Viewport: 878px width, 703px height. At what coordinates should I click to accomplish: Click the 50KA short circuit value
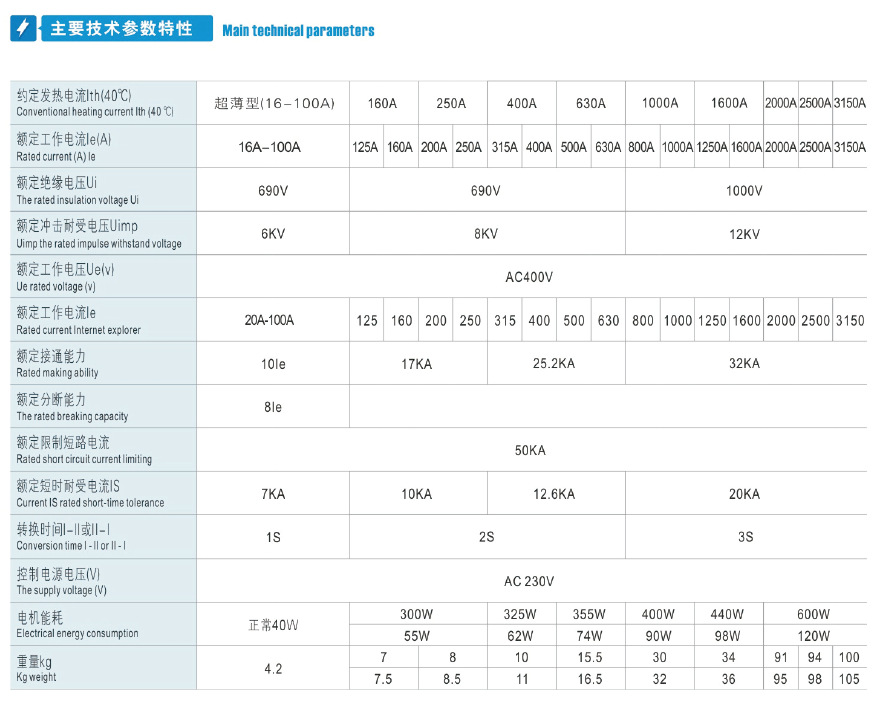[531, 450]
